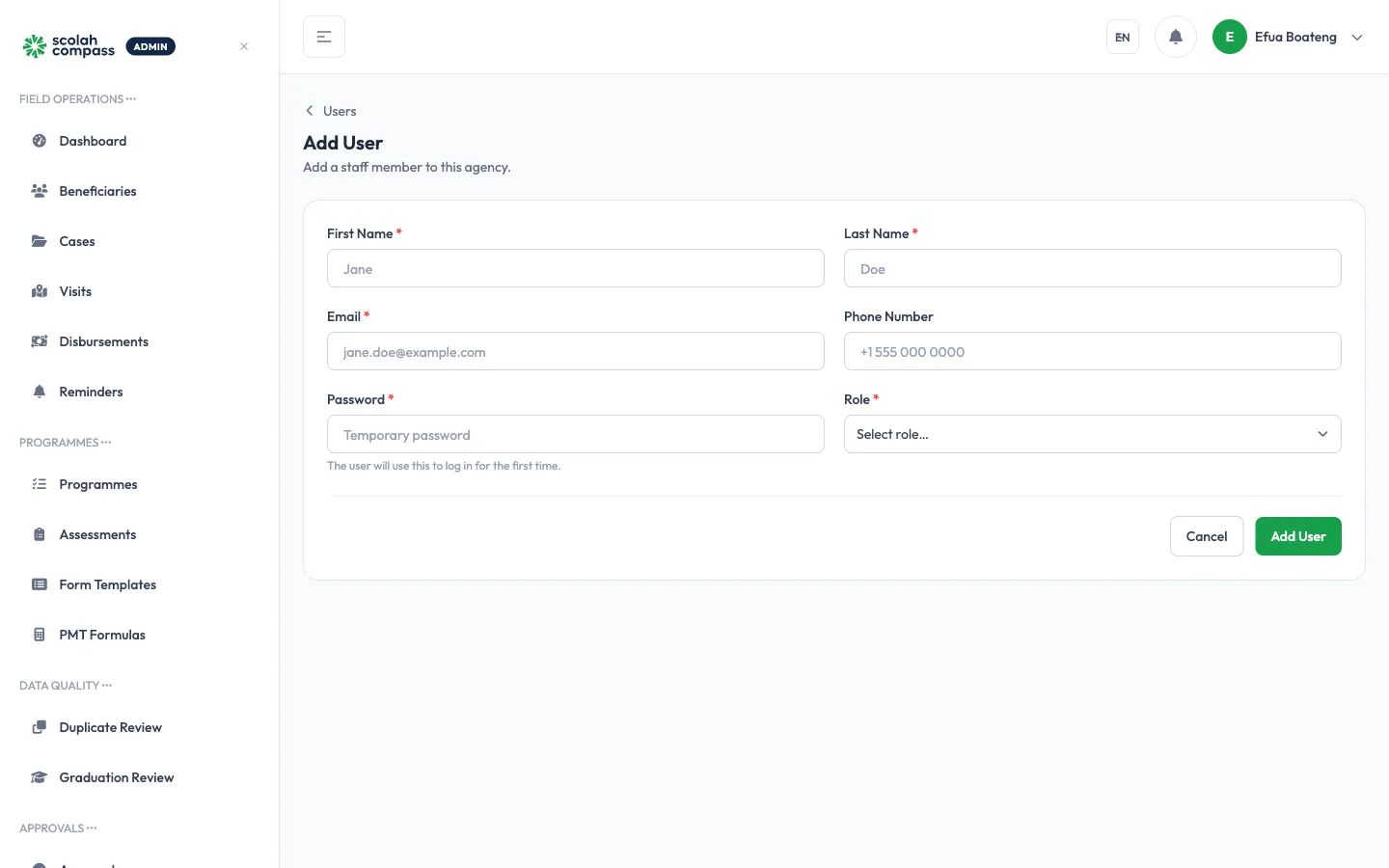Close the sidebar with the X icon
This screenshot has height=868, width=1389.
click(244, 46)
